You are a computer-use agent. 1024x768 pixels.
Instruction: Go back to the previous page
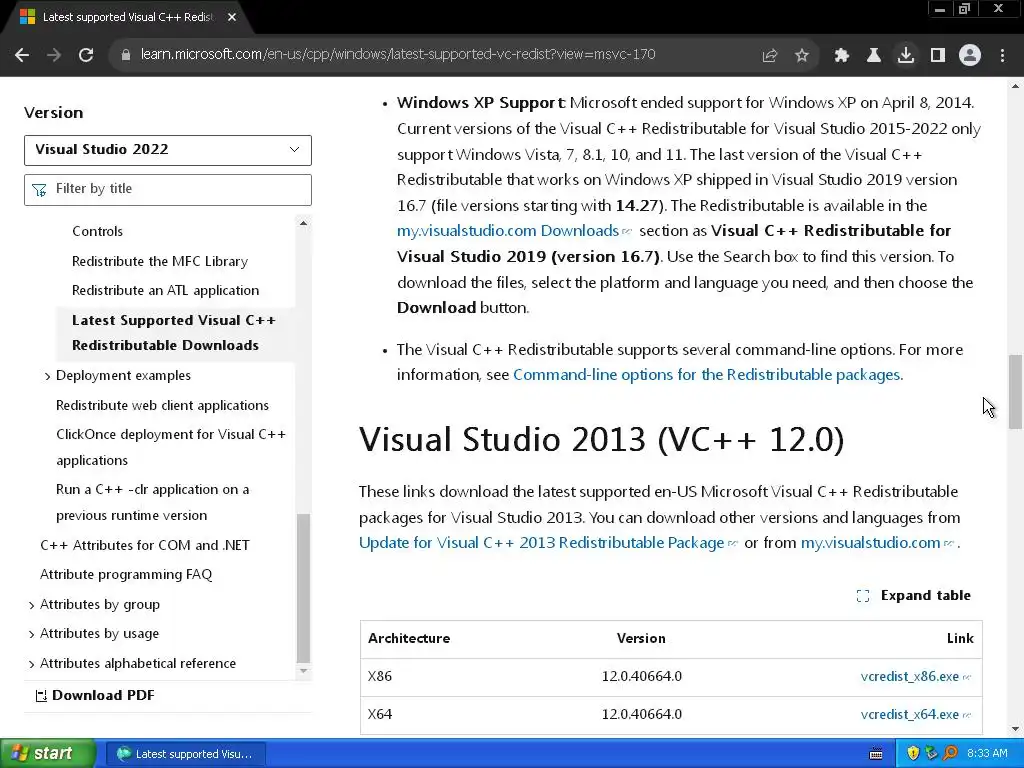tap(22, 55)
